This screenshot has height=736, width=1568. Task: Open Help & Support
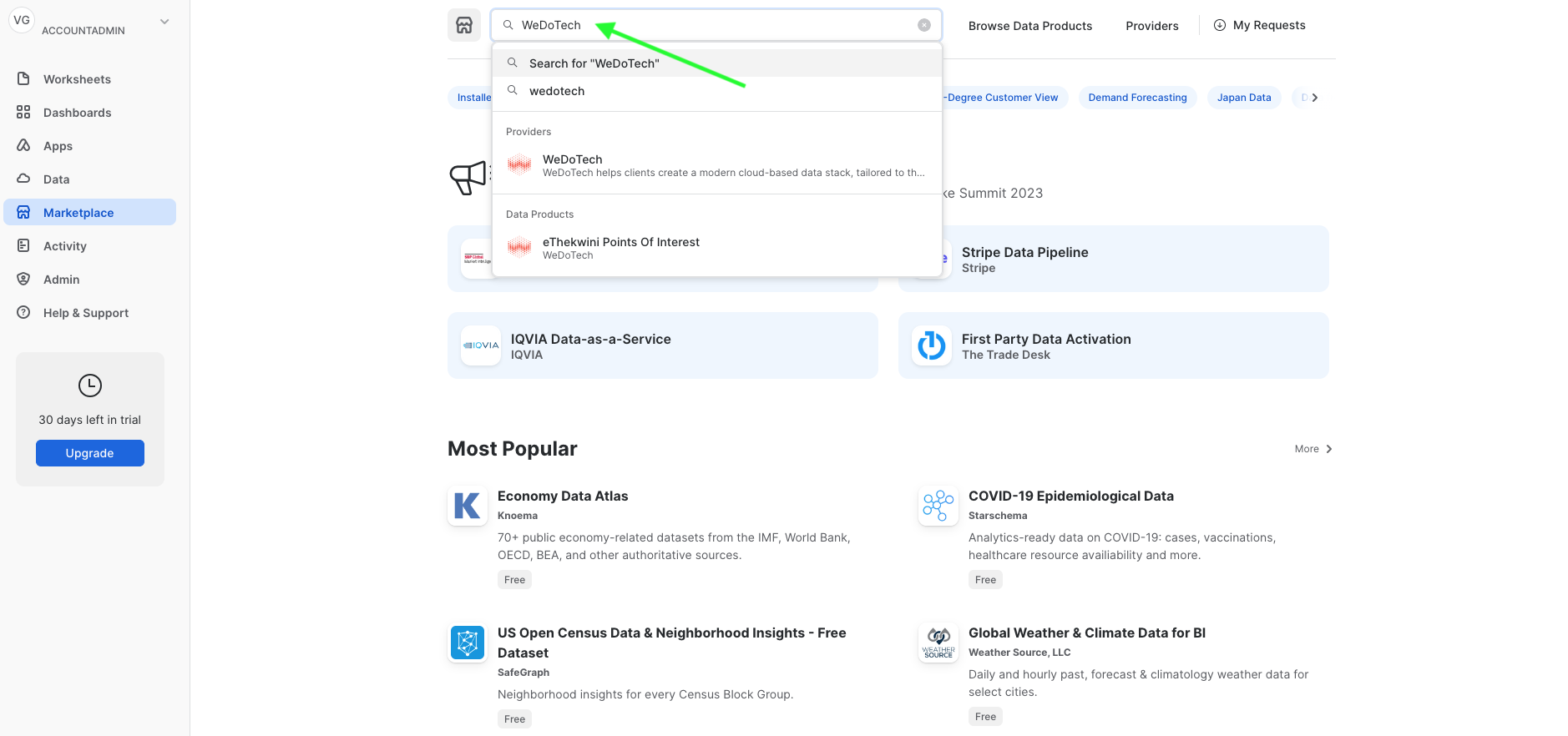(x=89, y=313)
